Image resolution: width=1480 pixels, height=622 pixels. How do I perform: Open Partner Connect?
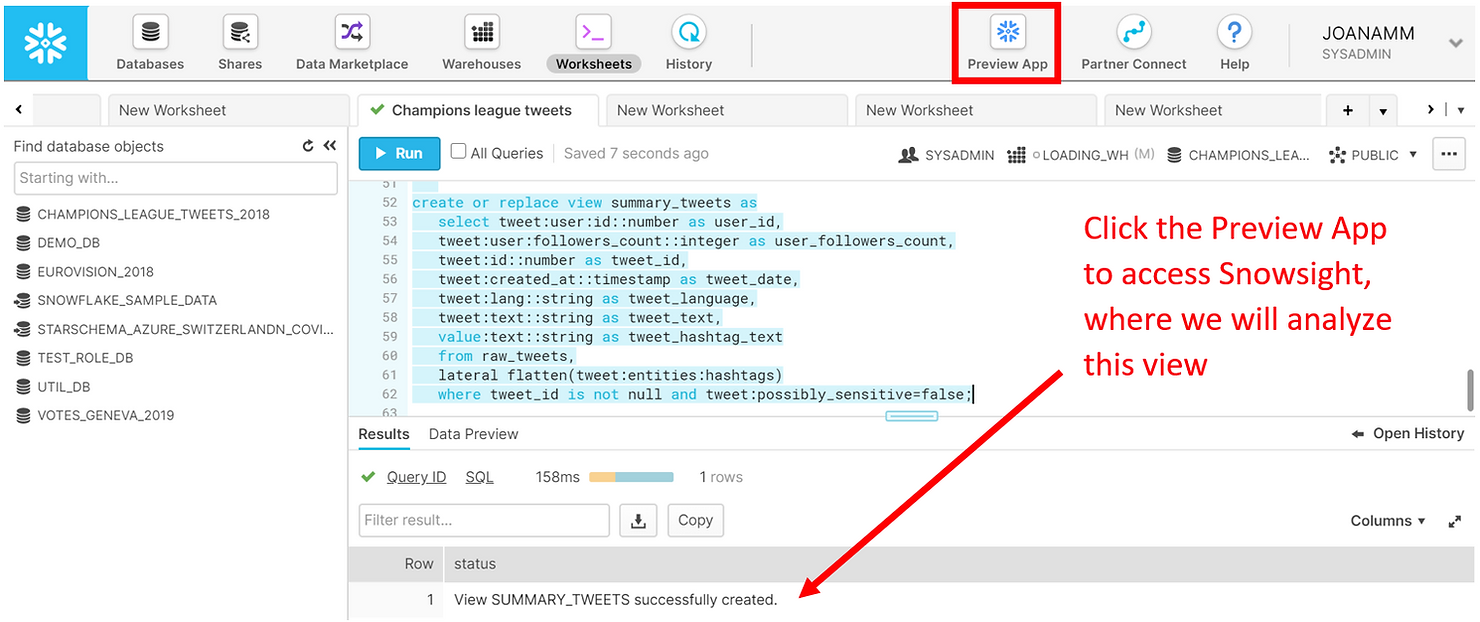click(1134, 44)
